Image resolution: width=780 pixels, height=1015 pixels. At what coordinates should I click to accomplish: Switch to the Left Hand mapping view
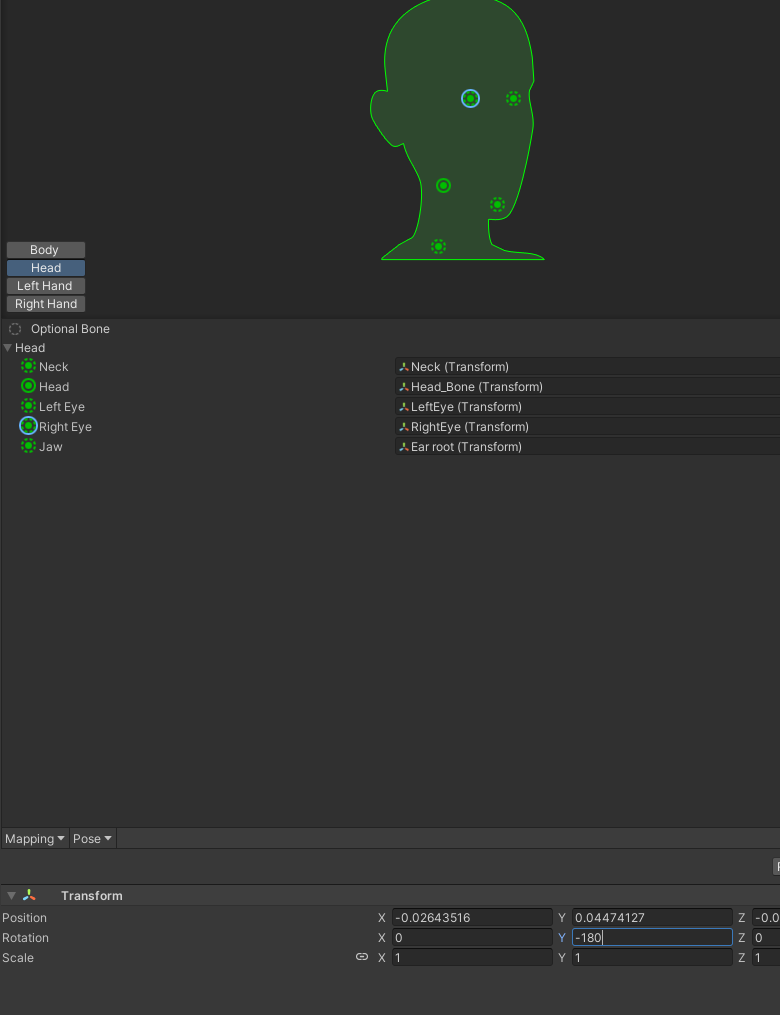pos(46,286)
